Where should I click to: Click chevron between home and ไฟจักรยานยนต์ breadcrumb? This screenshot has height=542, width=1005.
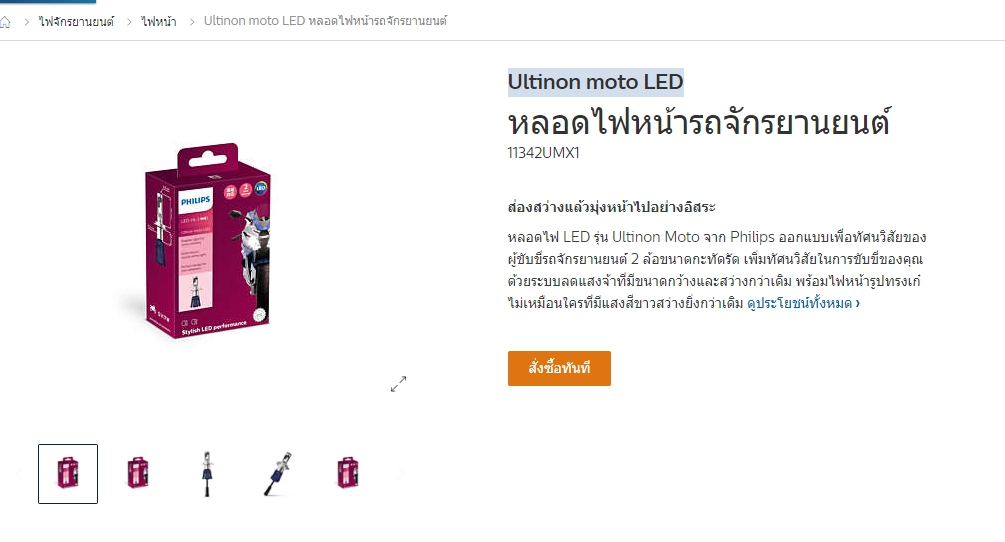tap(26, 22)
